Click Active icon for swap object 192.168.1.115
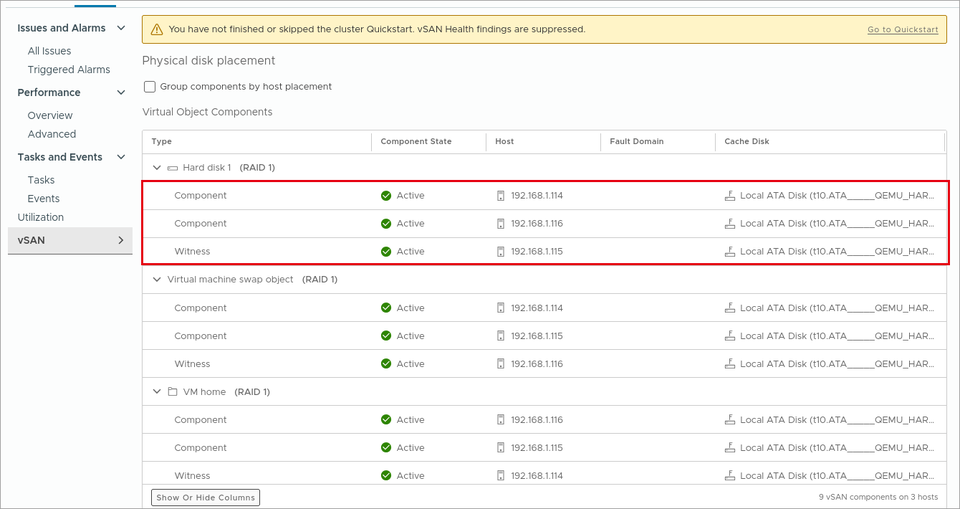 click(x=386, y=336)
